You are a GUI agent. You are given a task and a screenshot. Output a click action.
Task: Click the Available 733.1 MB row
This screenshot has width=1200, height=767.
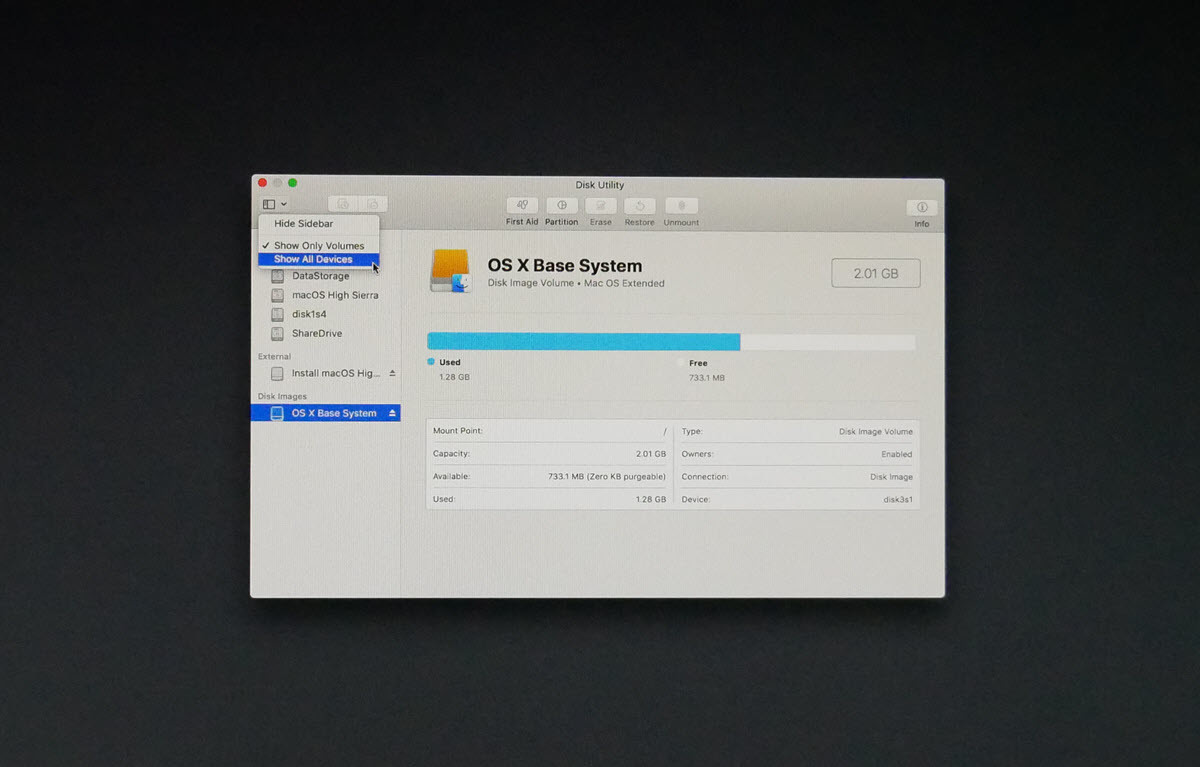coord(549,477)
